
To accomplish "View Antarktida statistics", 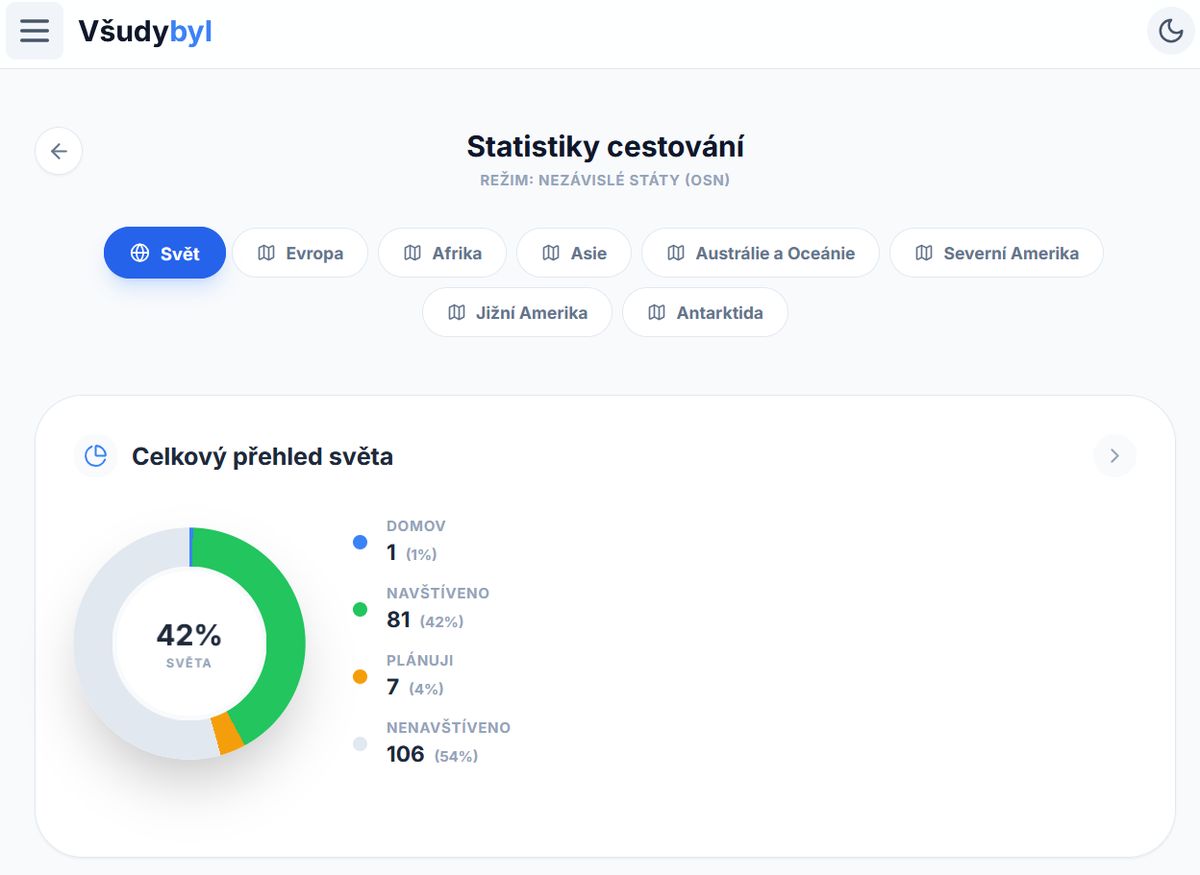I will 705,313.
